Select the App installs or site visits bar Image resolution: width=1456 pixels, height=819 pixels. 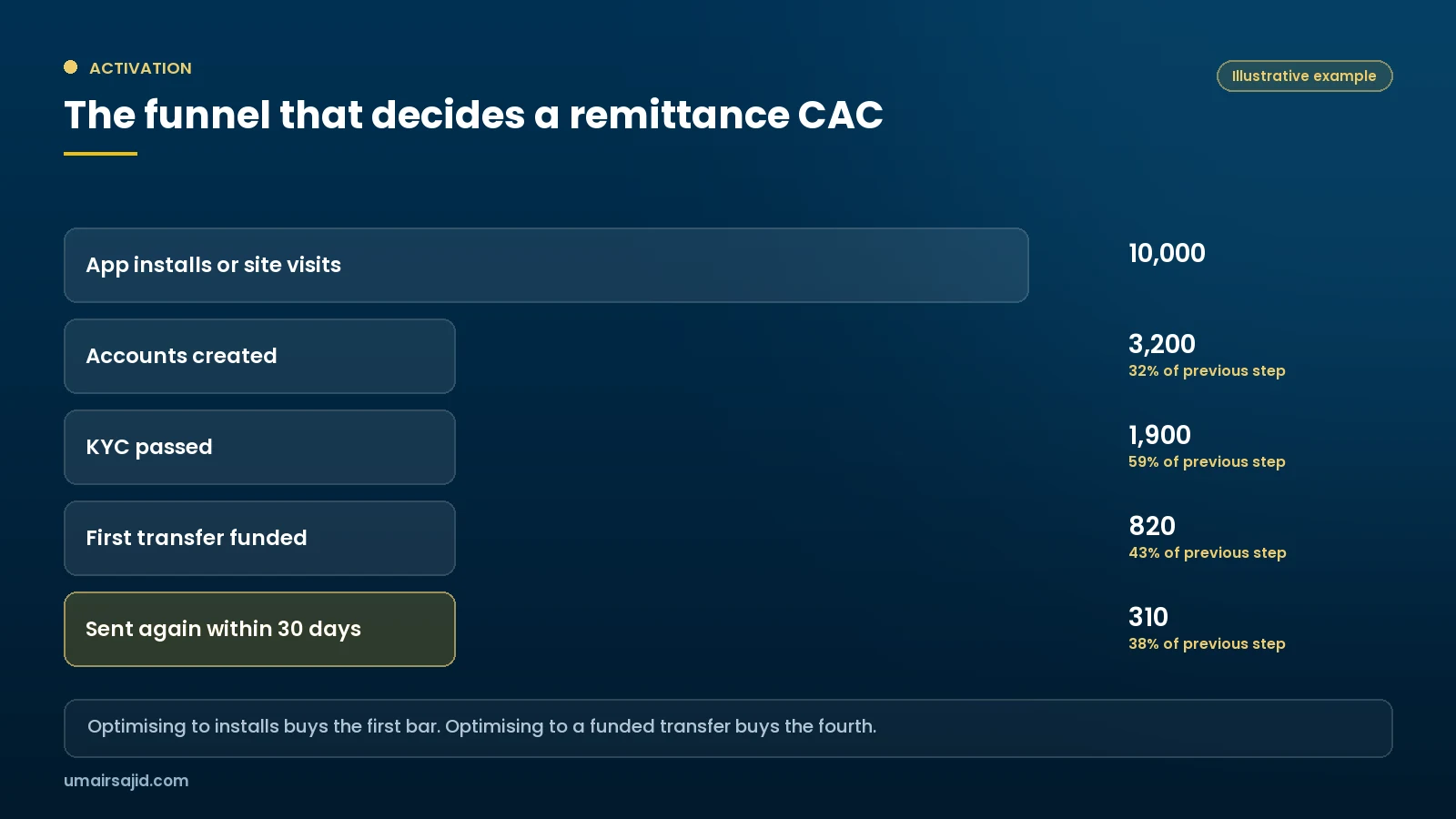click(x=546, y=265)
